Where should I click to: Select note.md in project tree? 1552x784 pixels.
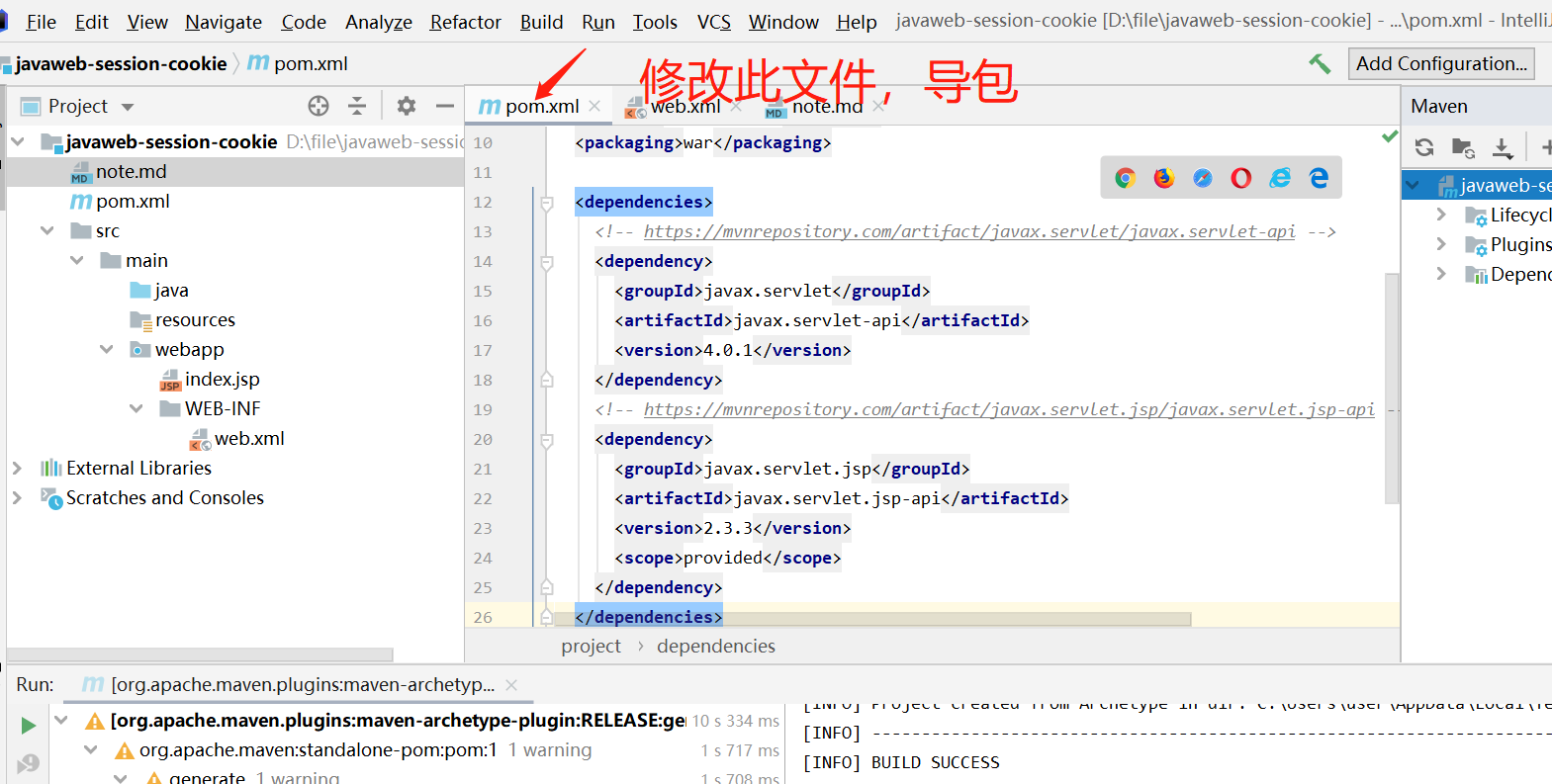coord(132,171)
